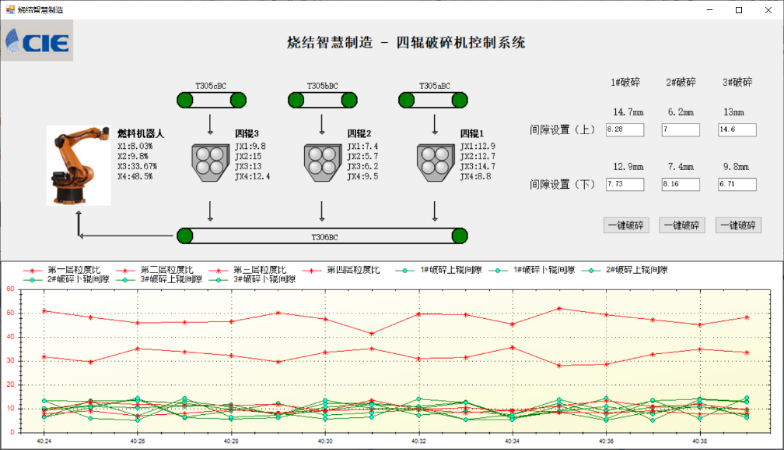Click the CIE logo
The image size is (784, 450).
tap(37, 41)
